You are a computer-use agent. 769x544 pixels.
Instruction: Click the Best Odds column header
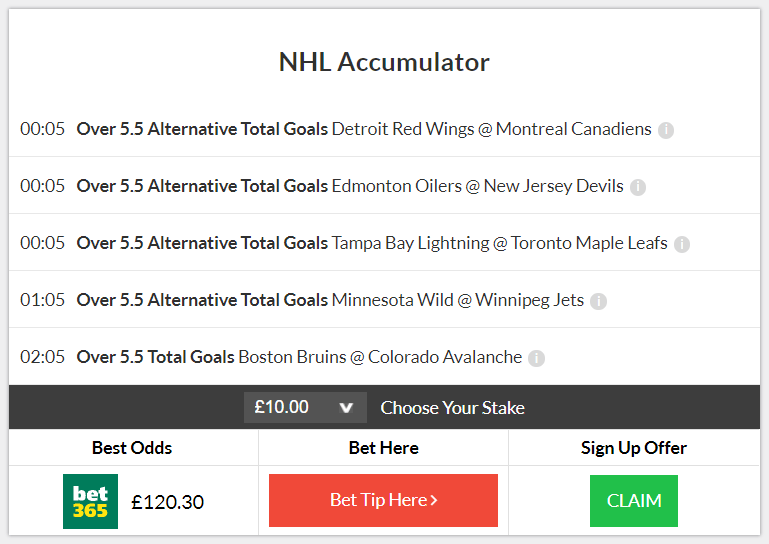[x=132, y=448]
